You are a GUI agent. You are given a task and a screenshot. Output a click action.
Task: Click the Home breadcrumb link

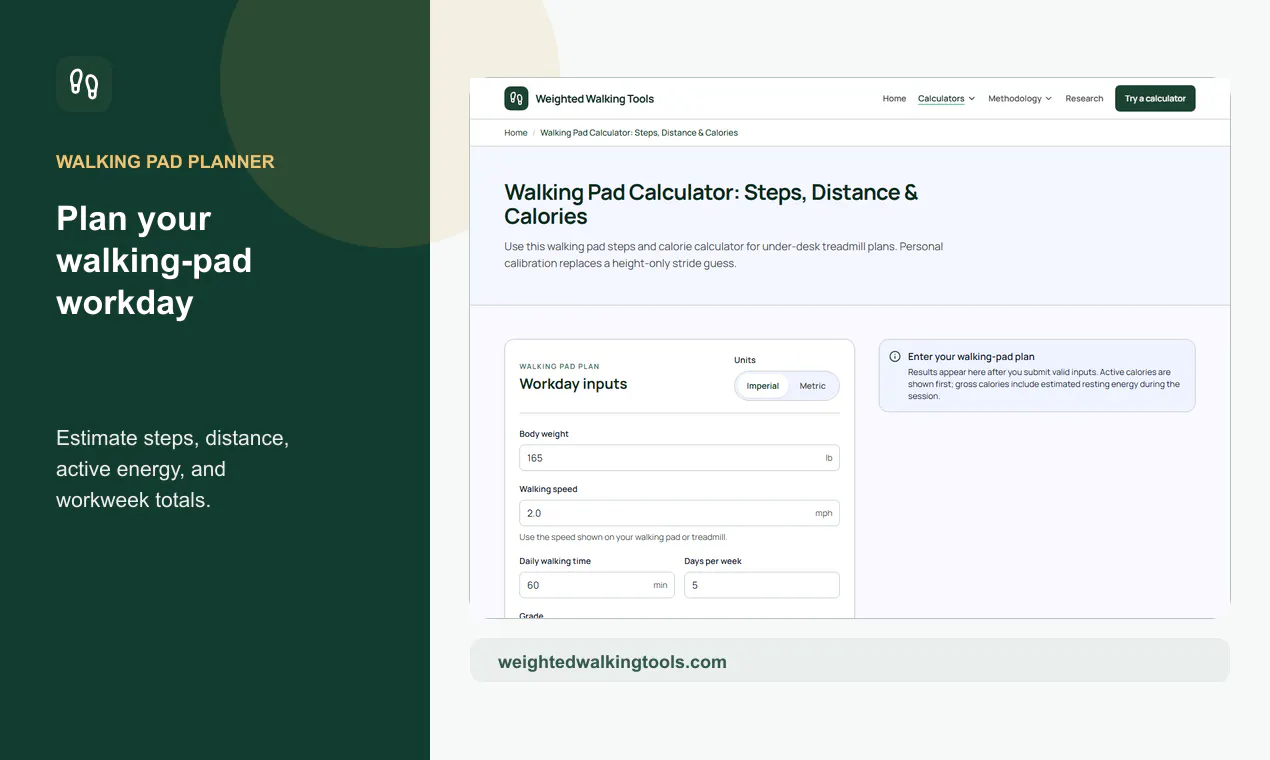point(515,133)
